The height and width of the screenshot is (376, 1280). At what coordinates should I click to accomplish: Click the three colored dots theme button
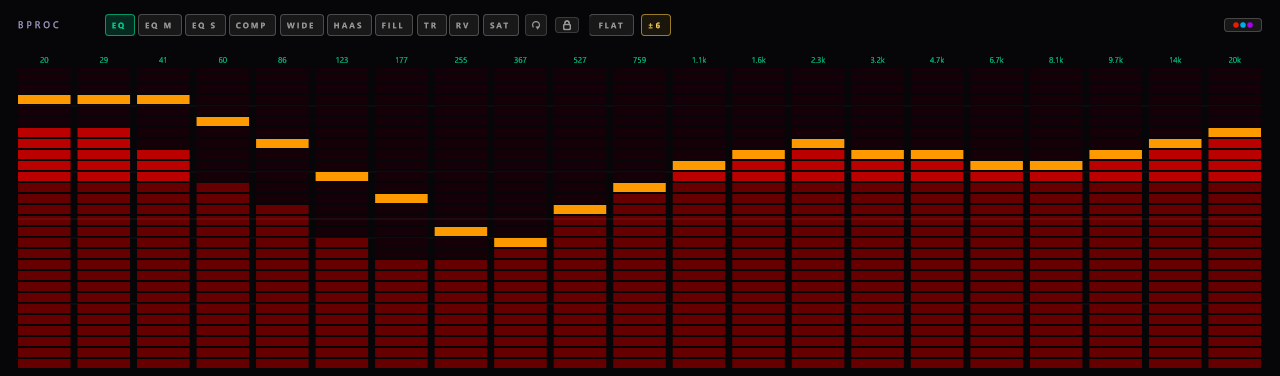click(1243, 25)
